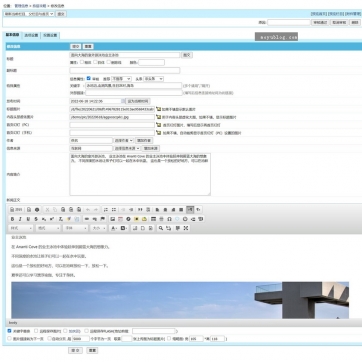Apply Underline formatting
The width and height of the screenshot is (362, 362).
[x=28, y=219]
